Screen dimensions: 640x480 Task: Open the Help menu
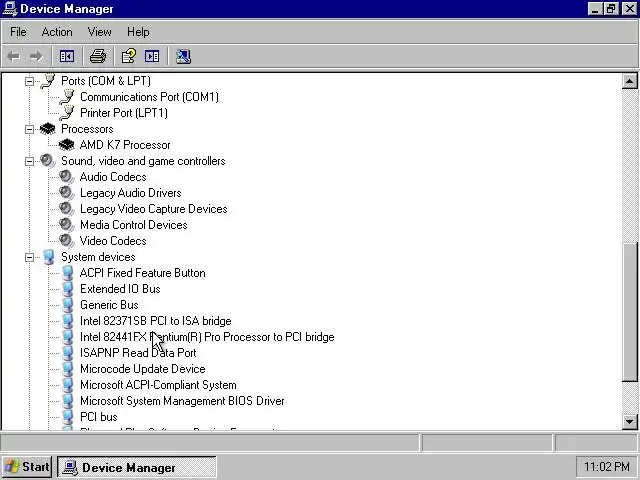pos(138,32)
